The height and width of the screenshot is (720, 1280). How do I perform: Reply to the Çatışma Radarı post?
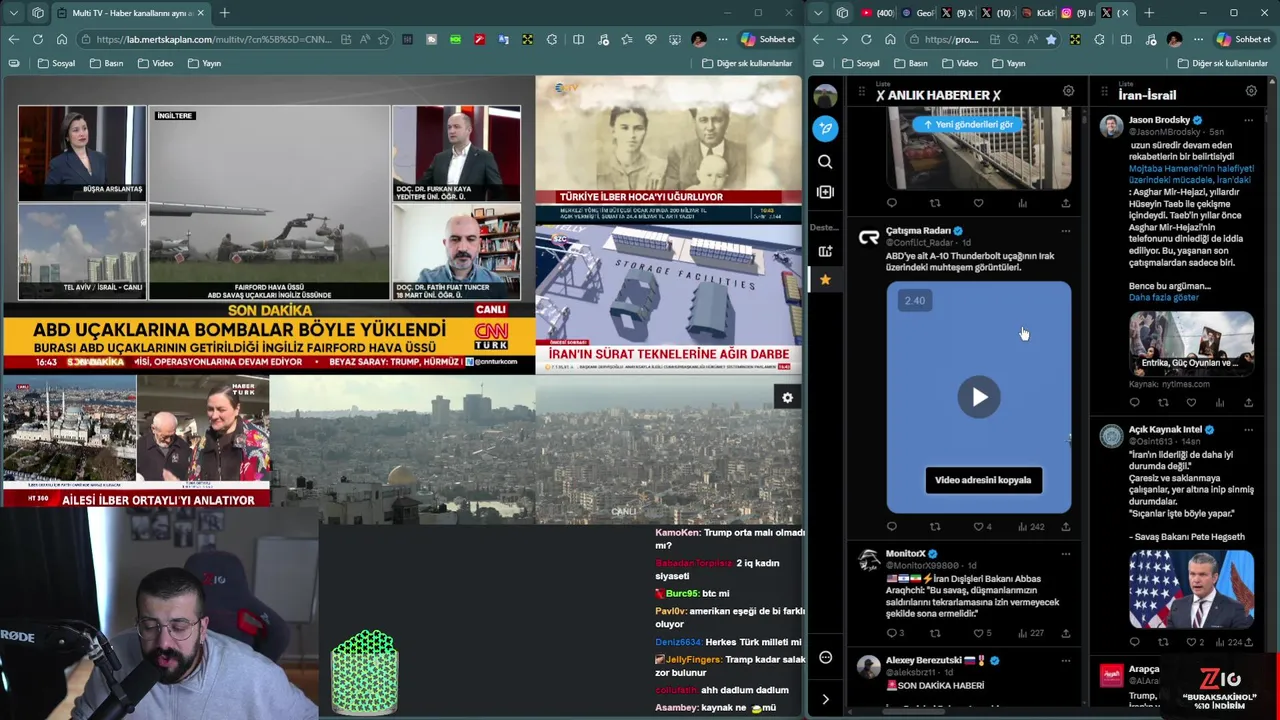(891, 526)
